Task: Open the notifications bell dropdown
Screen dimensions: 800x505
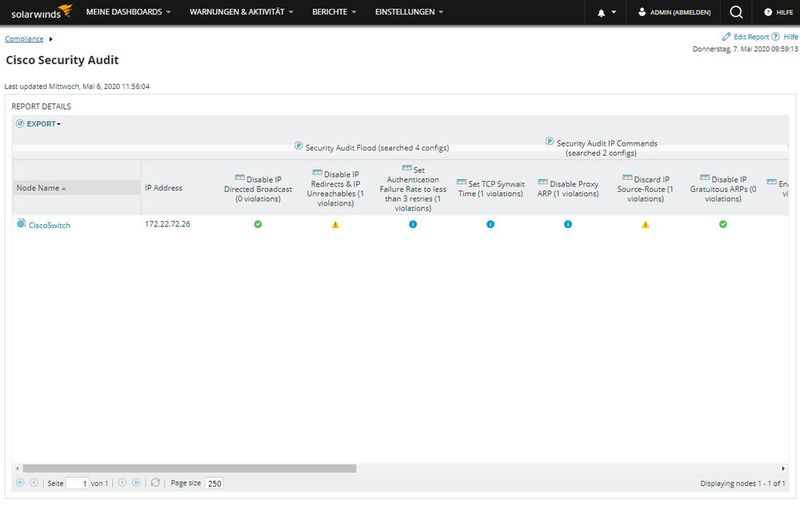Action: coord(607,12)
